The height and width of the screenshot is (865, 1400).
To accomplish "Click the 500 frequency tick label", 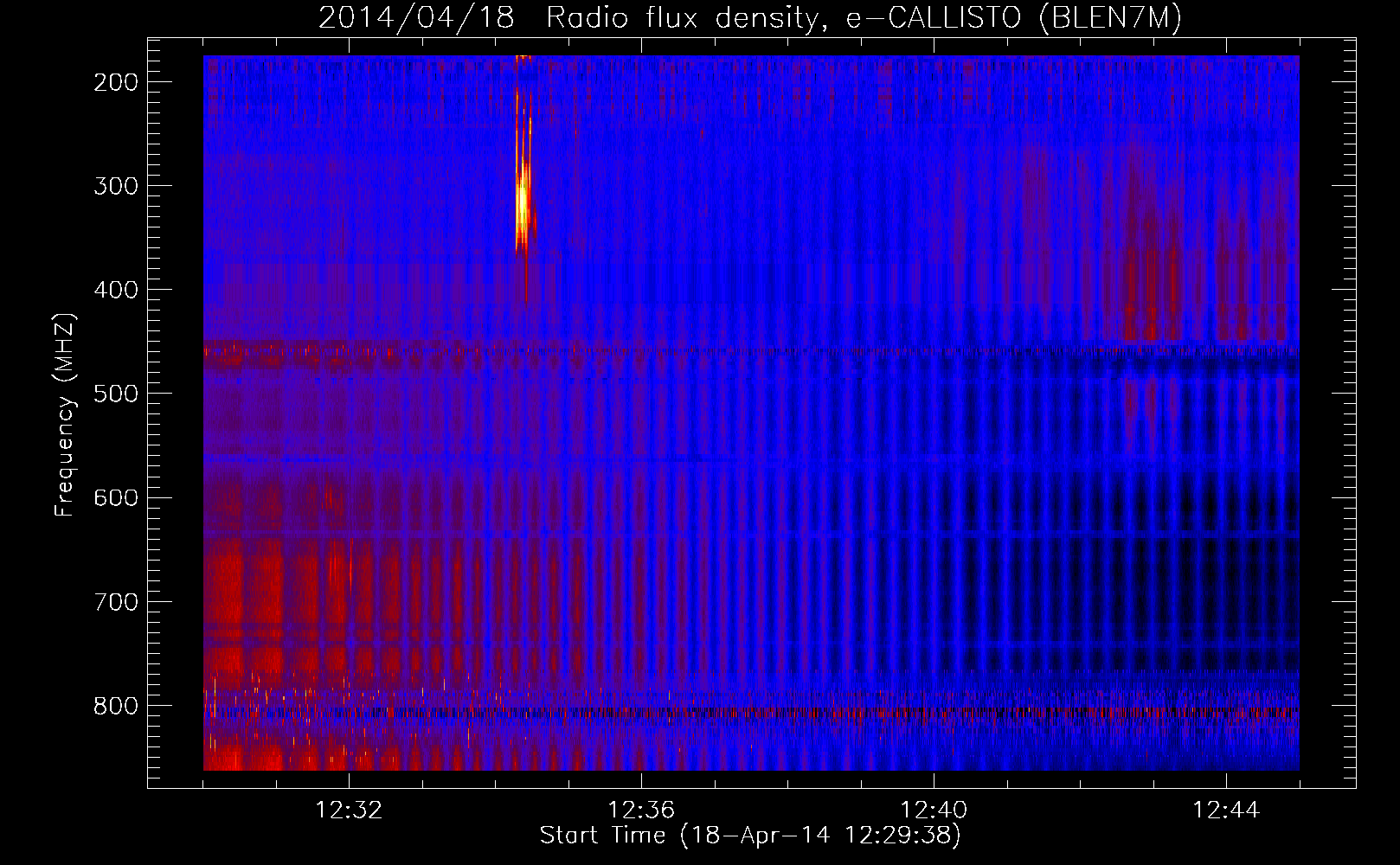I will click(x=116, y=394).
